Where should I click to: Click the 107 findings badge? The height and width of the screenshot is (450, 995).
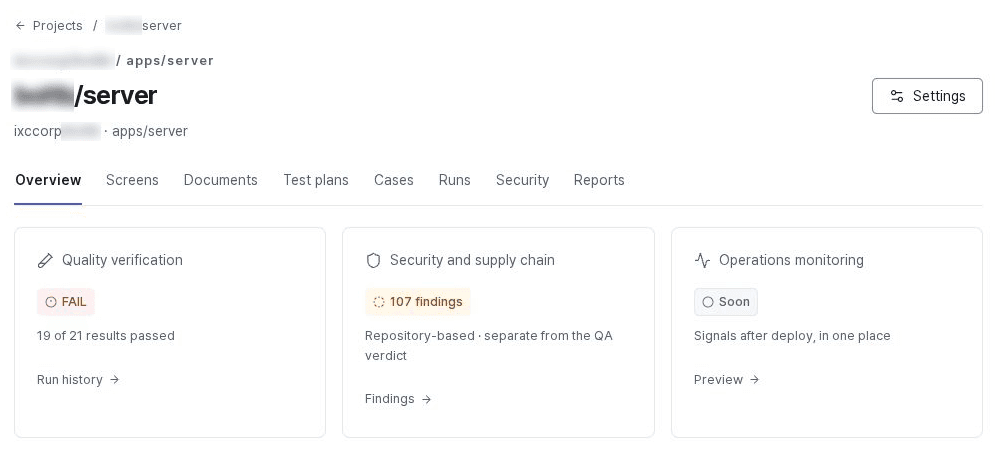point(418,302)
